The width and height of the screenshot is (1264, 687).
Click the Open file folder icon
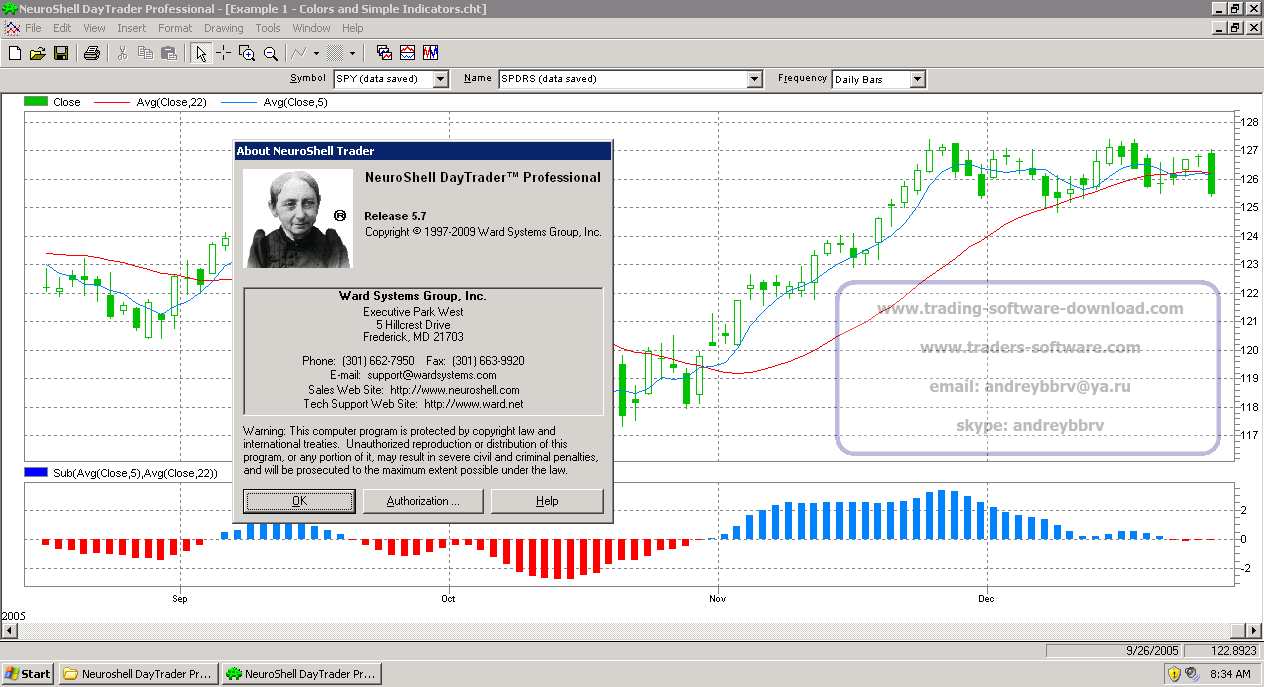(x=38, y=53)
